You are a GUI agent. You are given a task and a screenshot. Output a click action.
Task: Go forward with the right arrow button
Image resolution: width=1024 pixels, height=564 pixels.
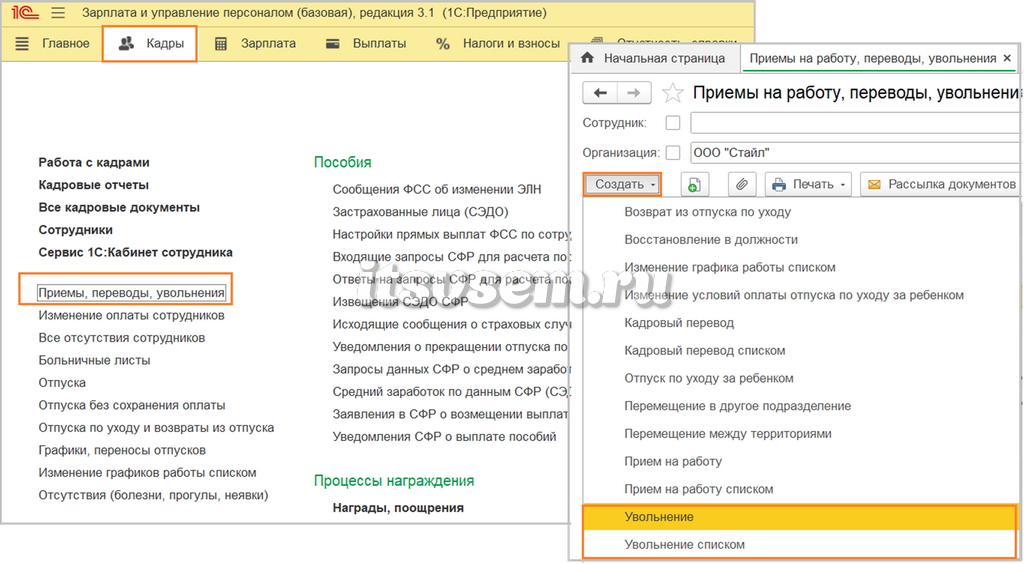[633, 93]
